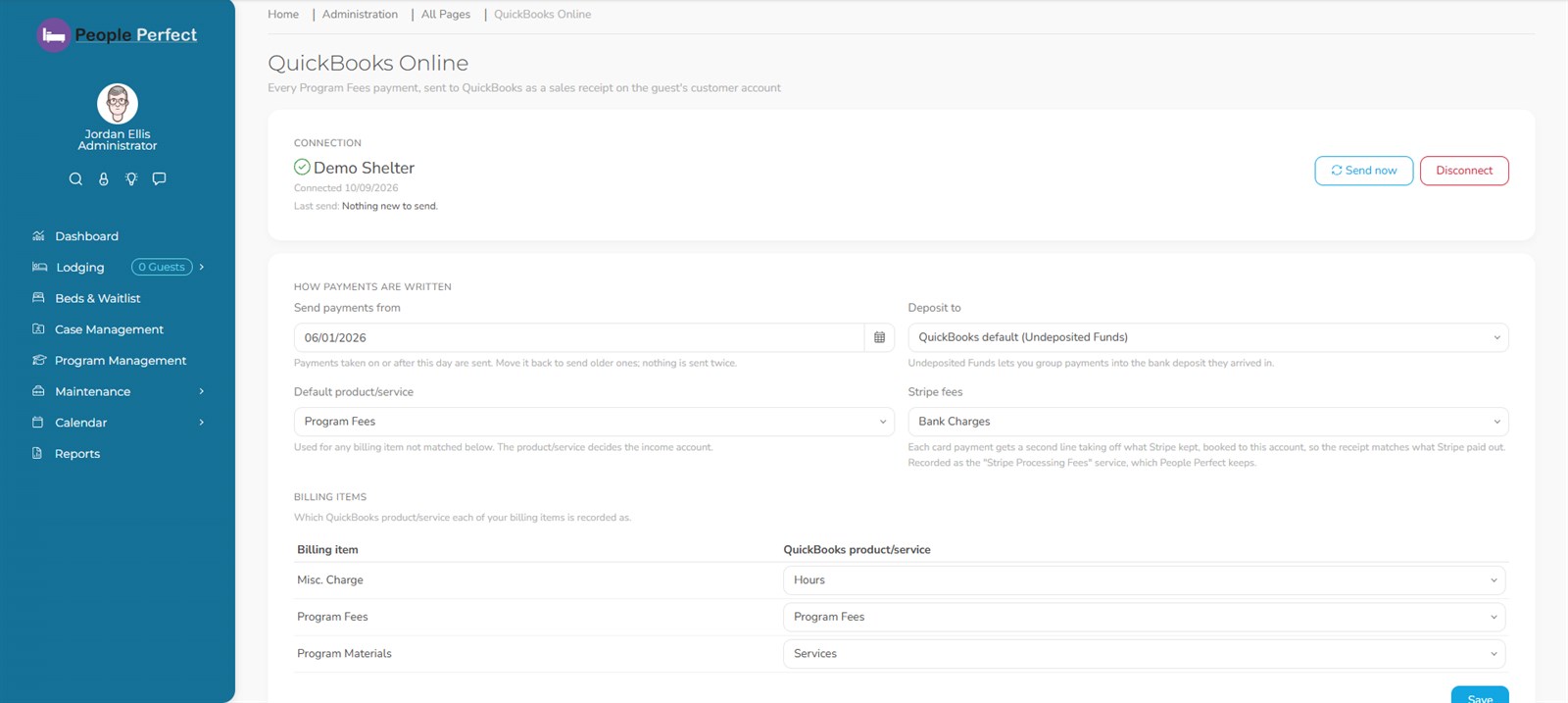Open Program Materials dropdown showing Services
The height and width of the screenshot is (703, 1568).
(1144, 654)
